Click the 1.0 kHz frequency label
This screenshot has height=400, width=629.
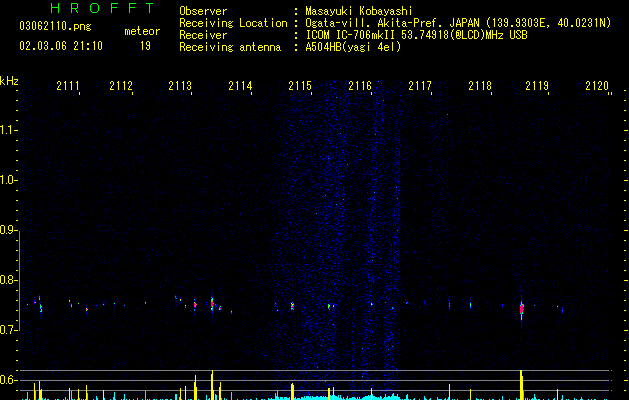7,180
